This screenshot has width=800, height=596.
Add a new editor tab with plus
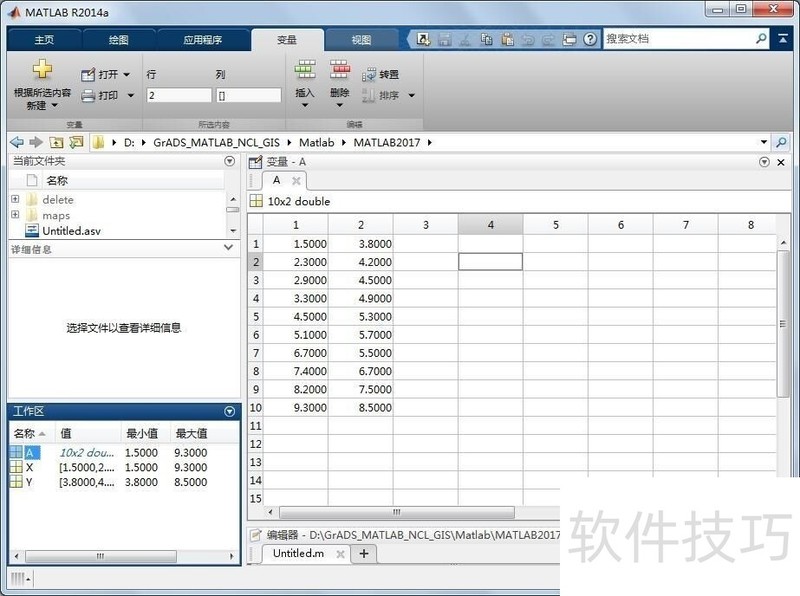pos(364,554)
